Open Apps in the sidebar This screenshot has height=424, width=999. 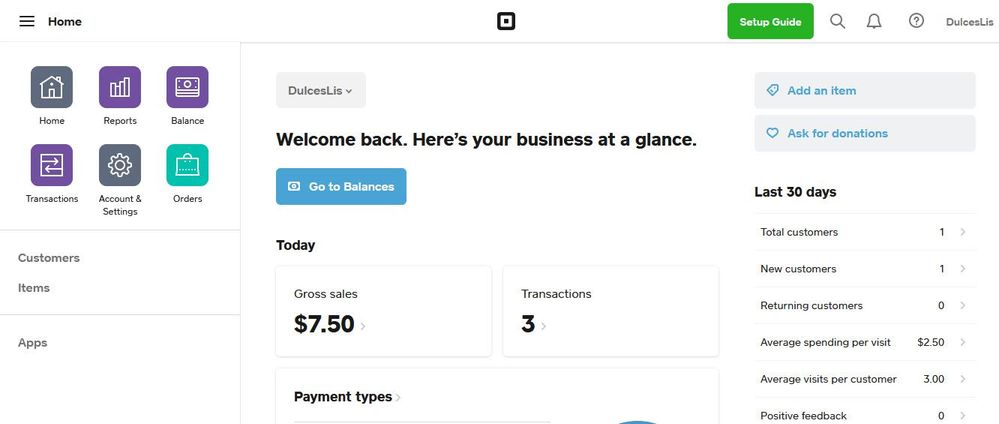[33, 343]
